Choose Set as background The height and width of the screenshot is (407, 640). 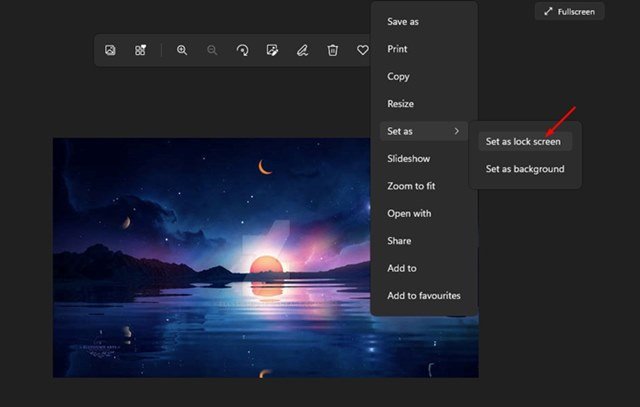pos(525,169)
